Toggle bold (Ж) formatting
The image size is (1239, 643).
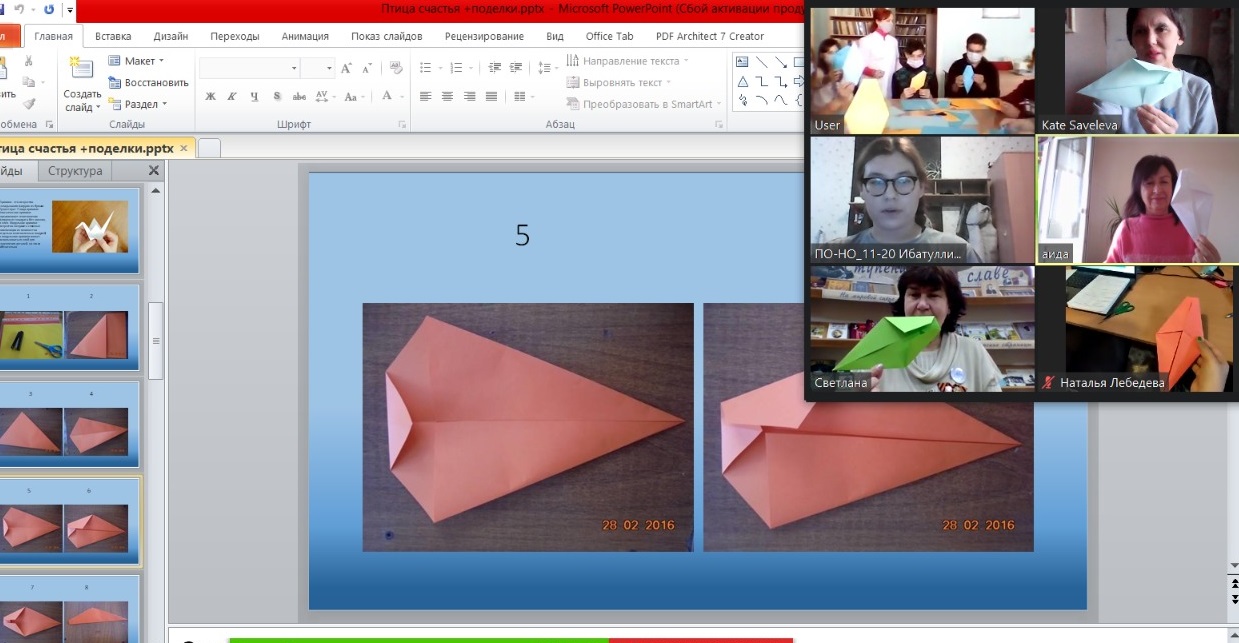[x=210, y=97]
